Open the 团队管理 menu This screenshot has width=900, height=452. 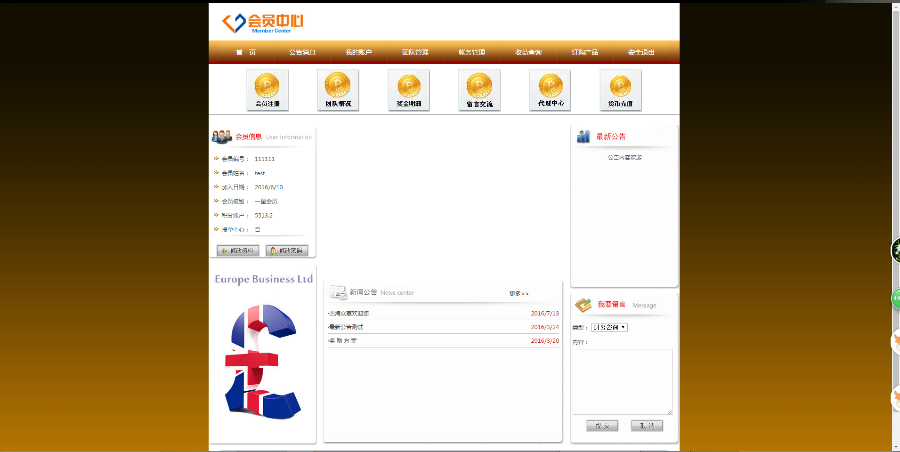[415, 52]
